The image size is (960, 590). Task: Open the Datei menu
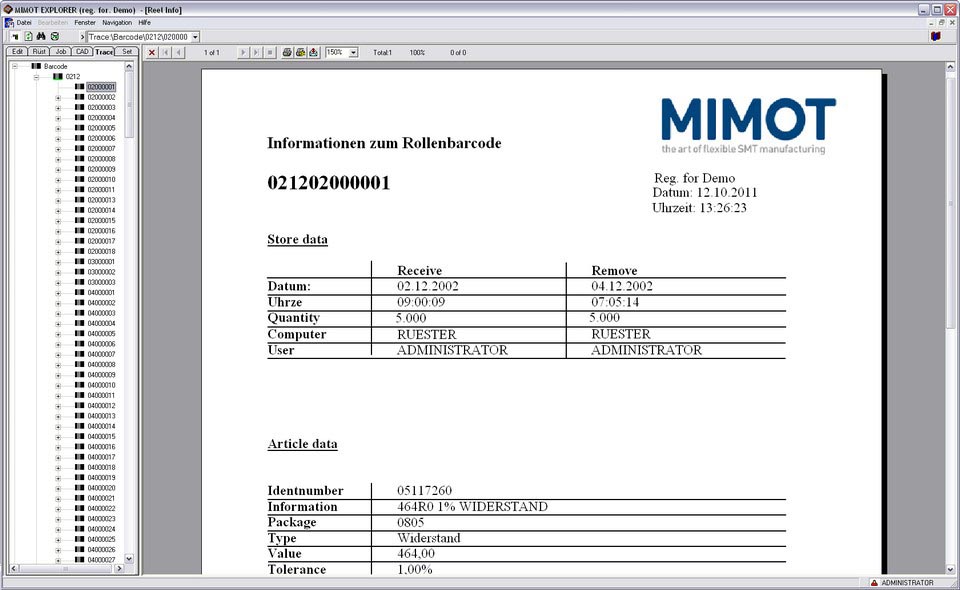pos(24,23)
